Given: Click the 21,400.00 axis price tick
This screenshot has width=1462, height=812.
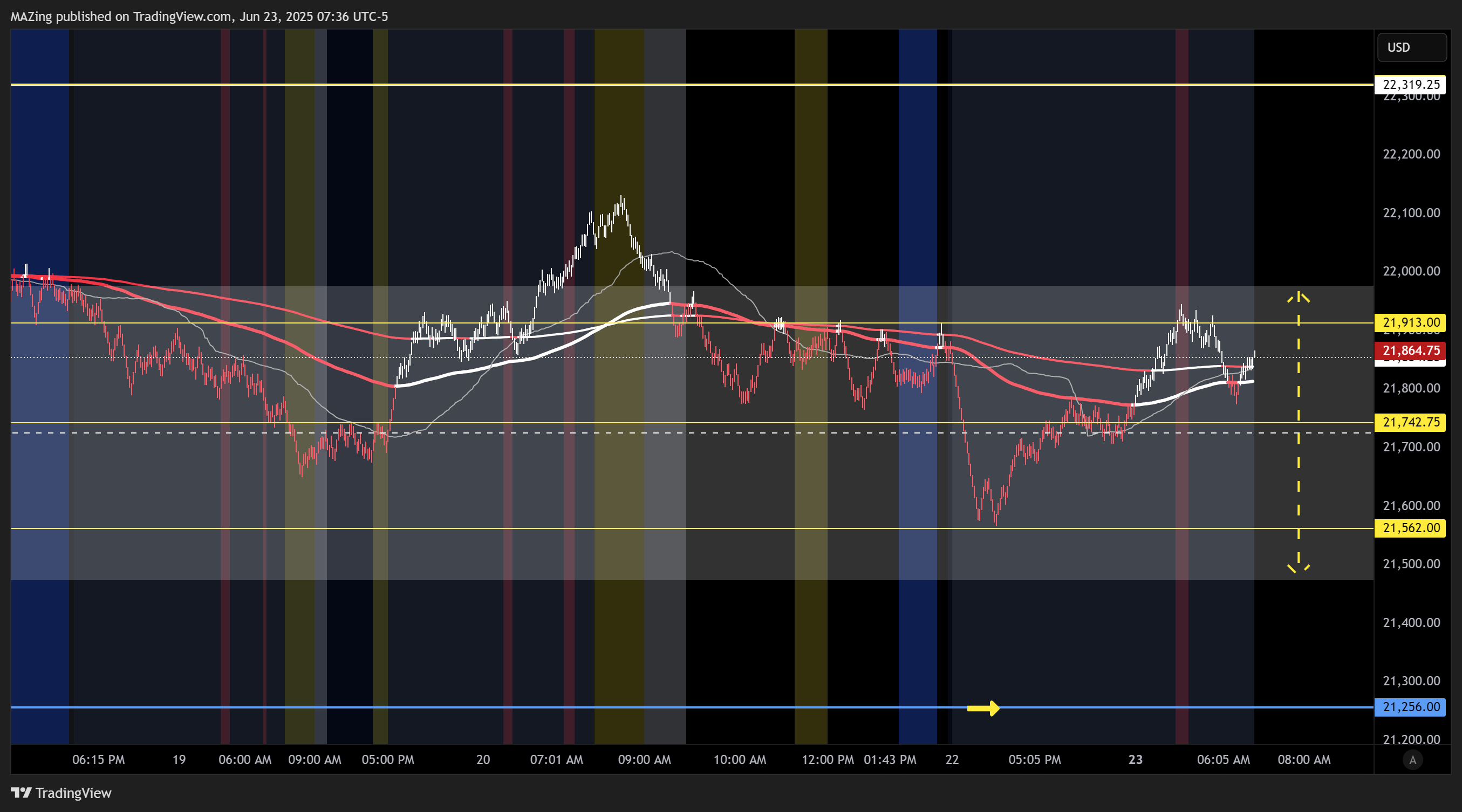Looking at the screenshot, I should [x=1411, y=623].
